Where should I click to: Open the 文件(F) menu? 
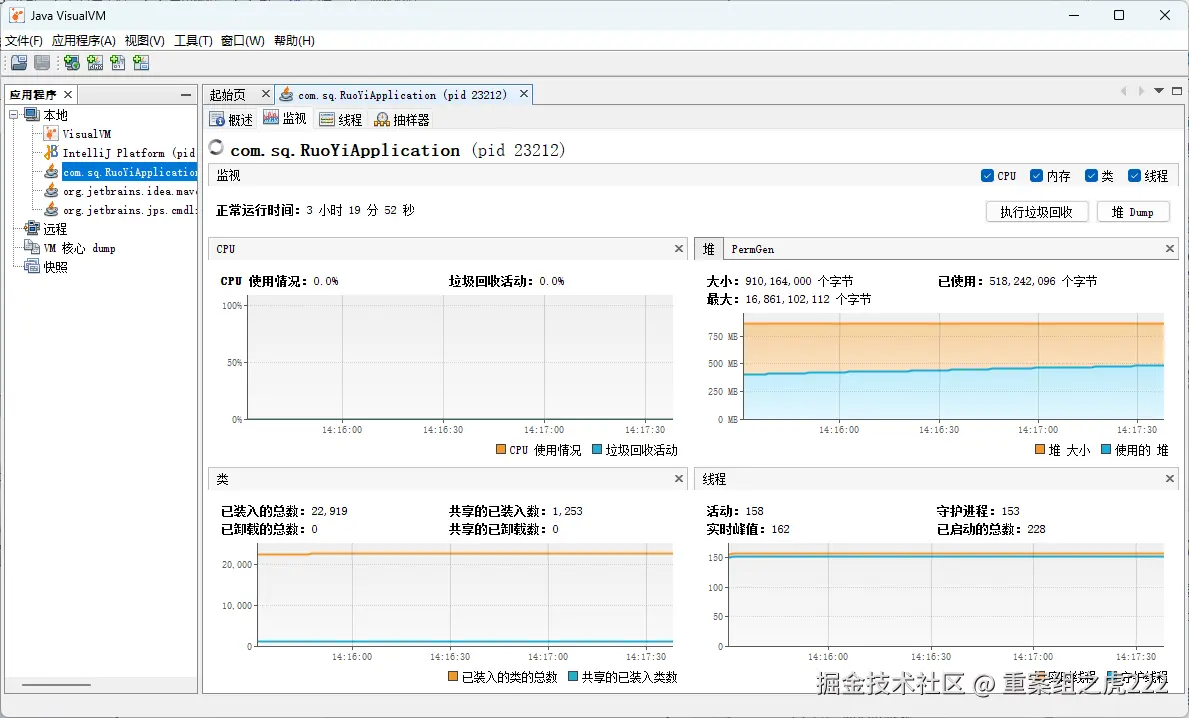[24, 40]
